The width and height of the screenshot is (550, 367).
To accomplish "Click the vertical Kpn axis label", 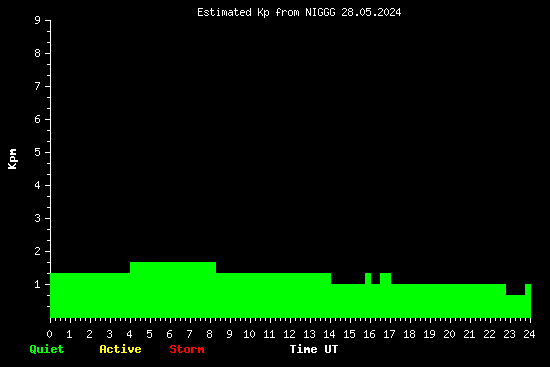I will pyautogui.click(x=12, y=159).
